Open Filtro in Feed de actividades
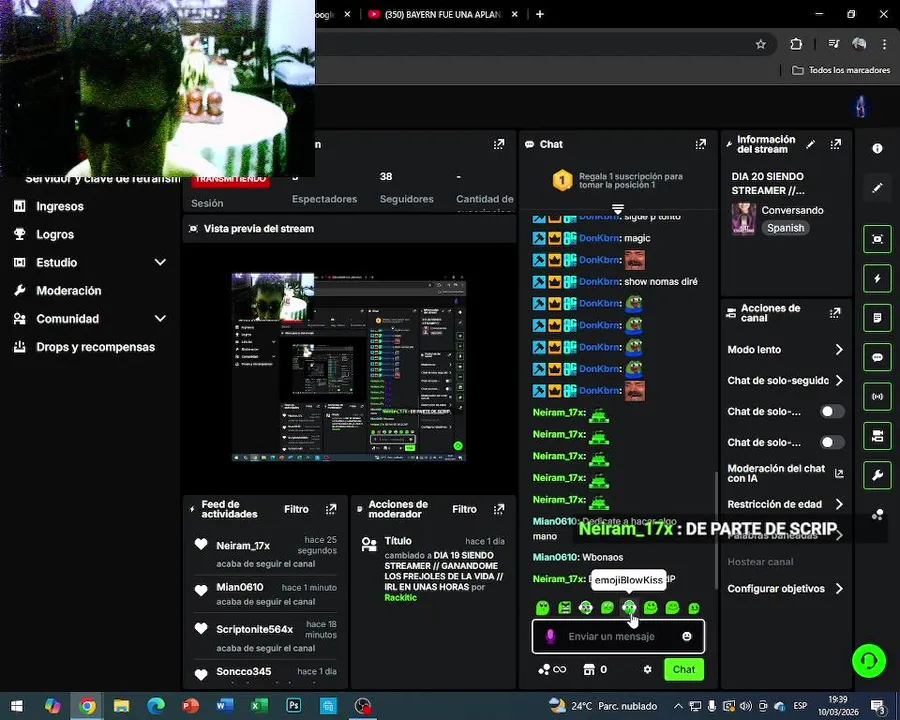Image resolution: width=900 pixels, height=720 pixels. coord(296,509)
